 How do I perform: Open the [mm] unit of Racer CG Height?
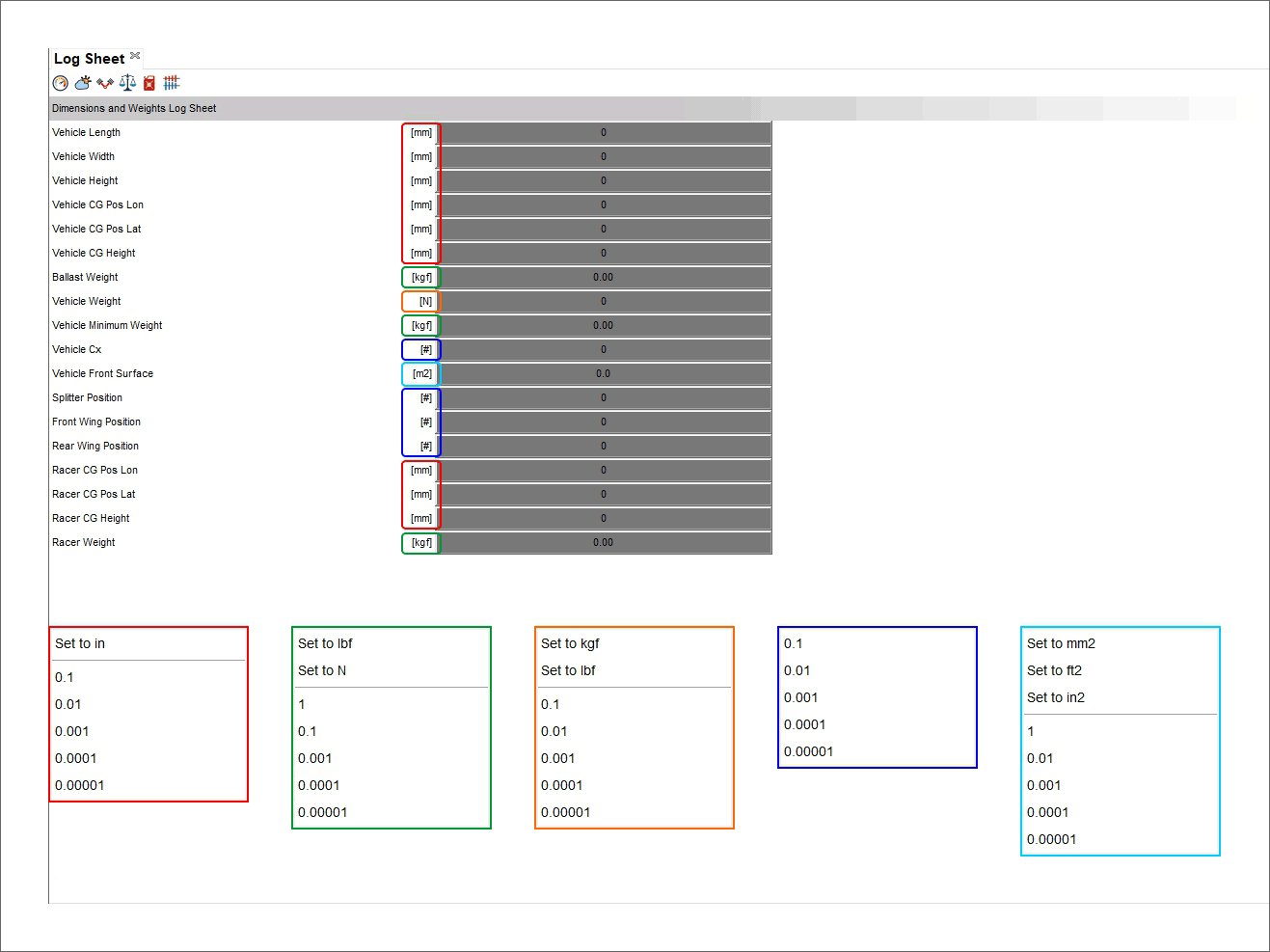[x=421, y=519]
